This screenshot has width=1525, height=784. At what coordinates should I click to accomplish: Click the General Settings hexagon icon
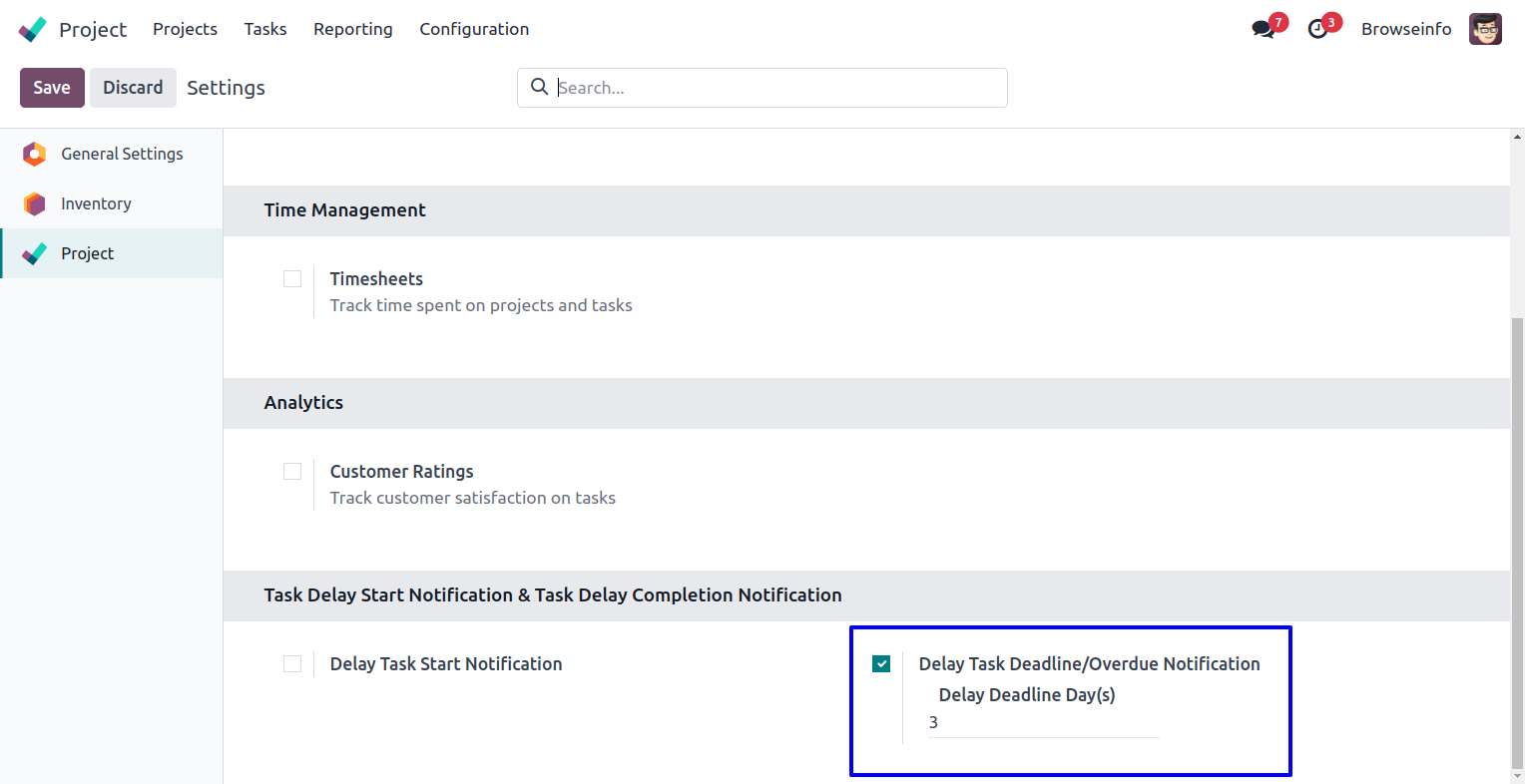coord(35,154)
